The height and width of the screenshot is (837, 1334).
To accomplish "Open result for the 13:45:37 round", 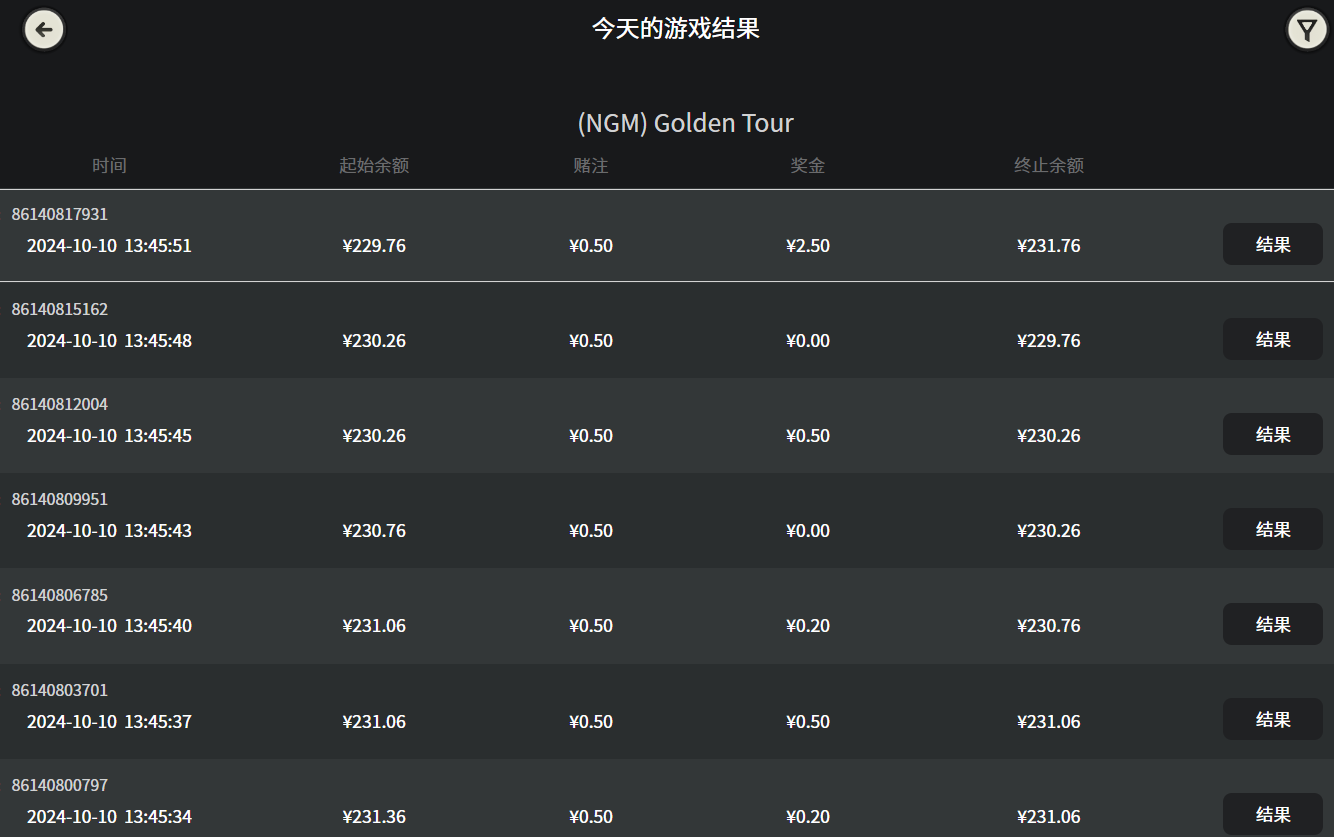I will (1272, 719).
